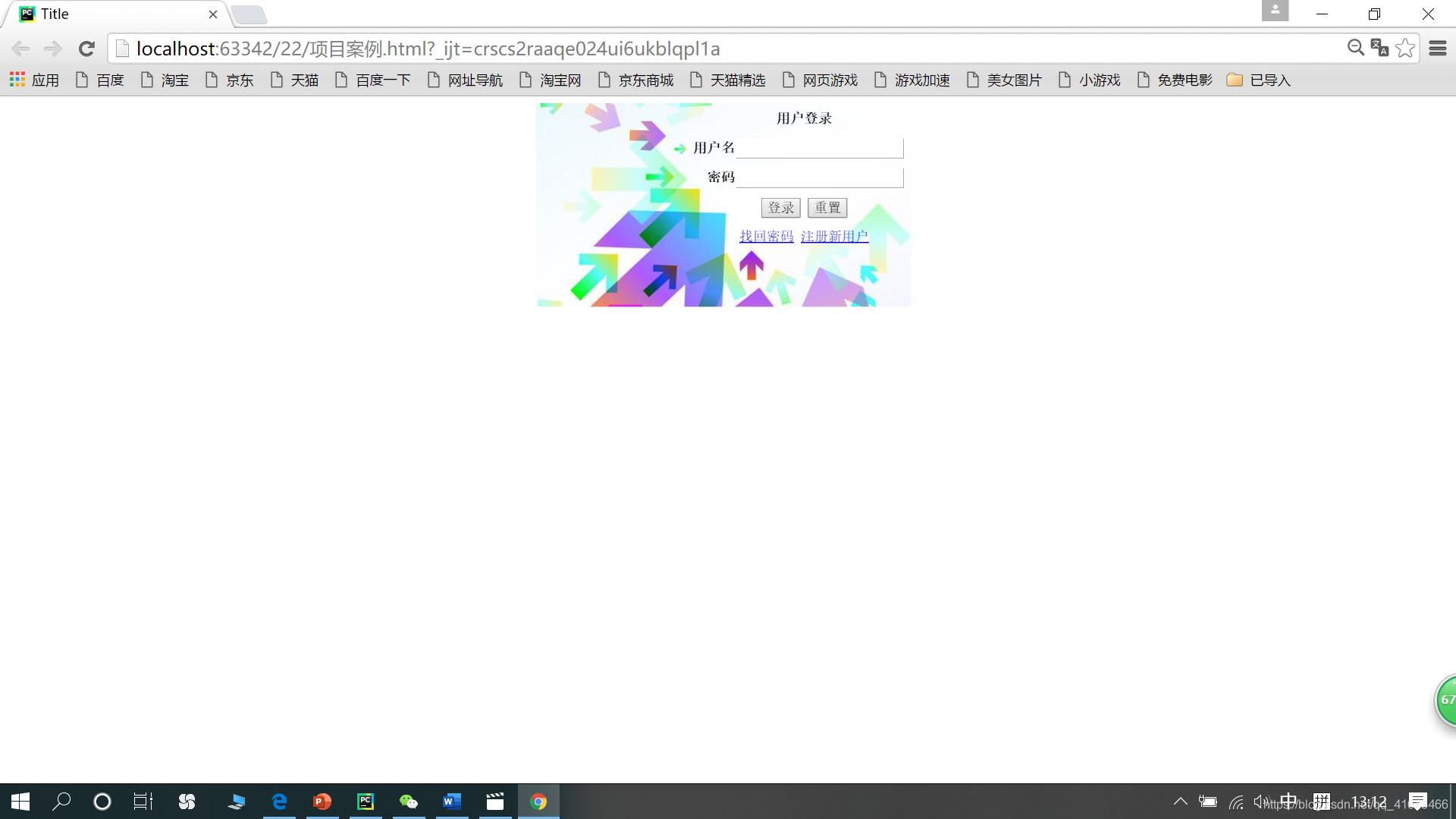Launch Word from the taskbar
1456x819 pixels.
452,802
